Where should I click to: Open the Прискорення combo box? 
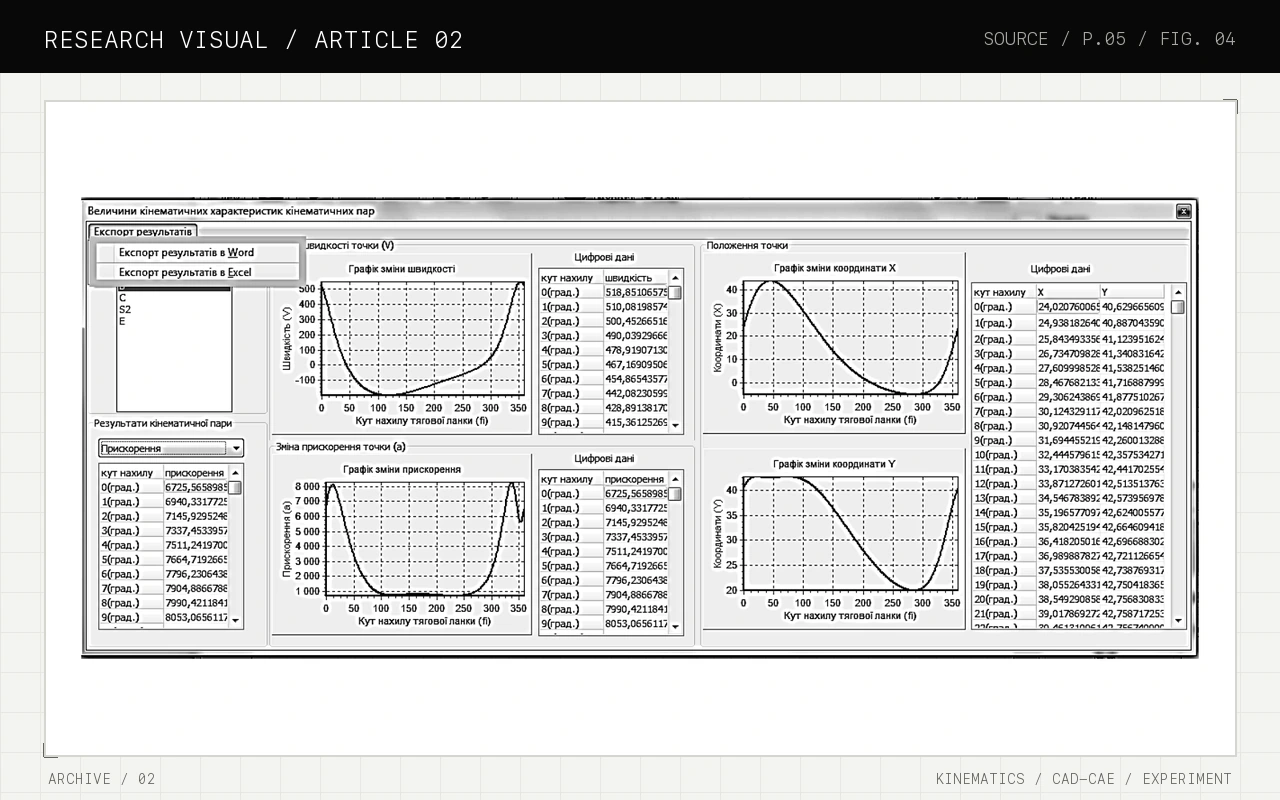click(171, 448)
